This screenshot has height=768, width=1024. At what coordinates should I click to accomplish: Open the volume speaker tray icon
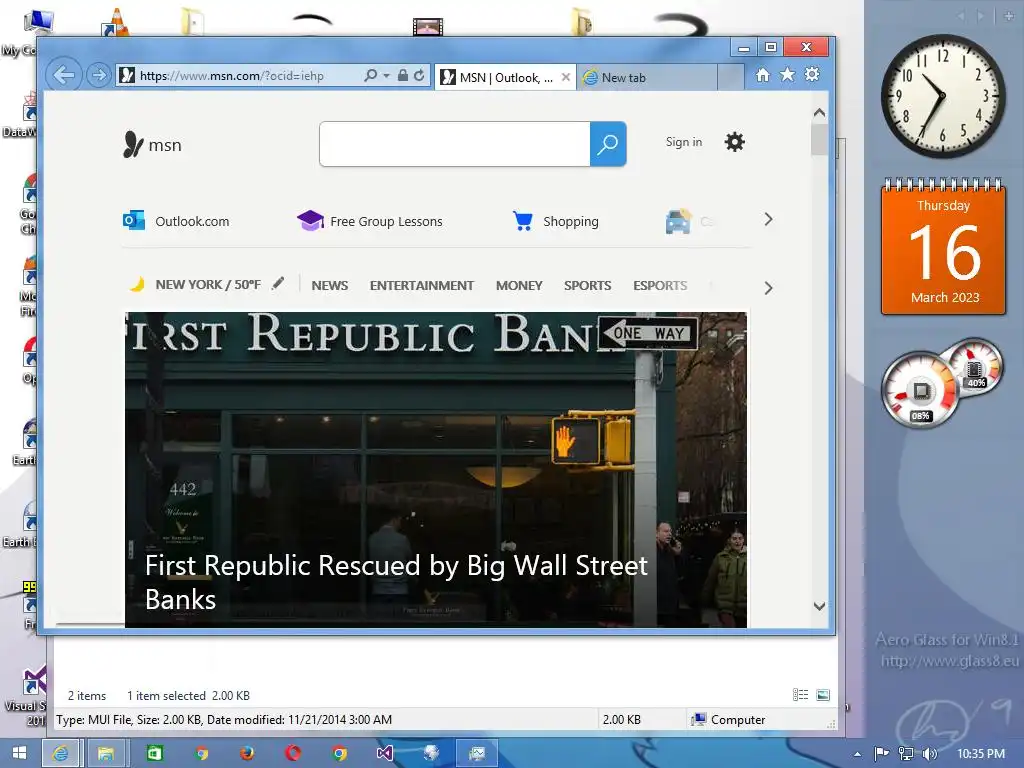(x=929, y=753)
